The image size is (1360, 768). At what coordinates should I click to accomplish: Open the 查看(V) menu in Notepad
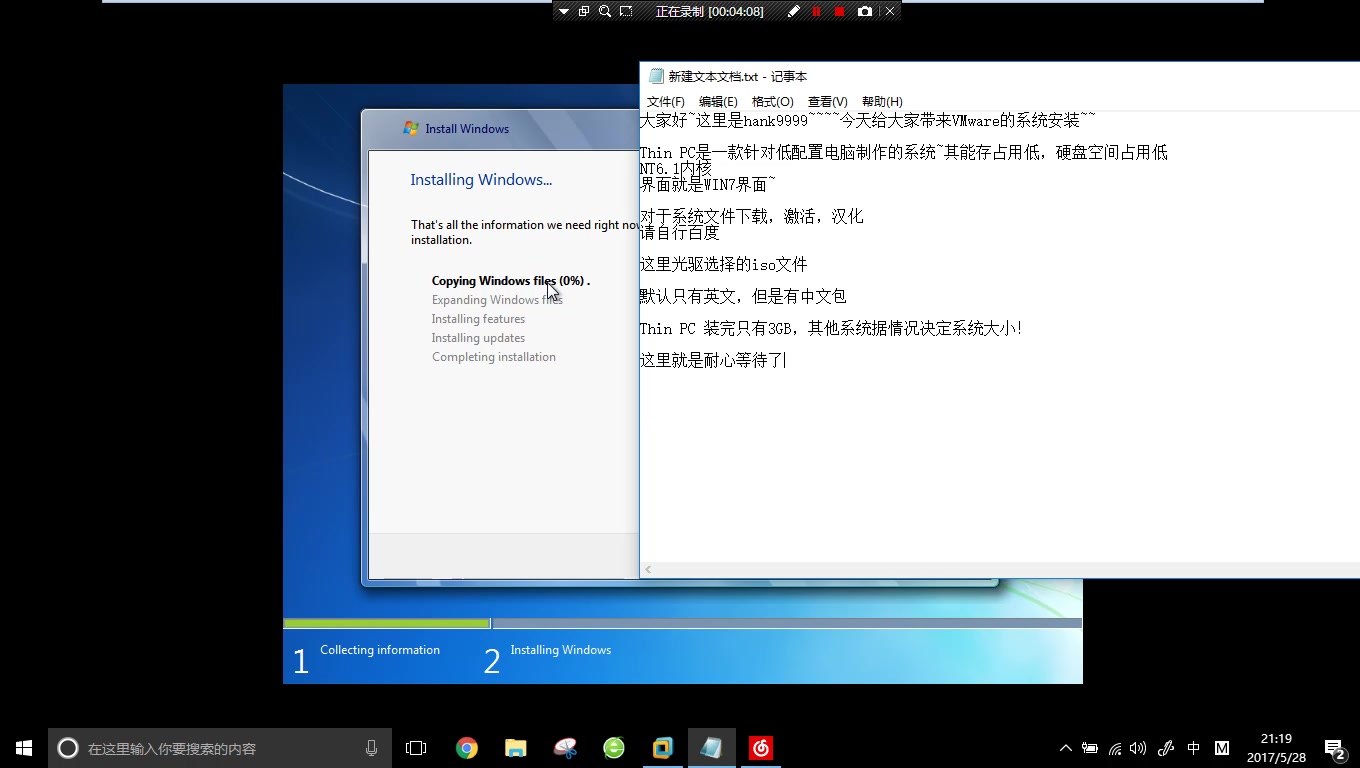(828, 102)
